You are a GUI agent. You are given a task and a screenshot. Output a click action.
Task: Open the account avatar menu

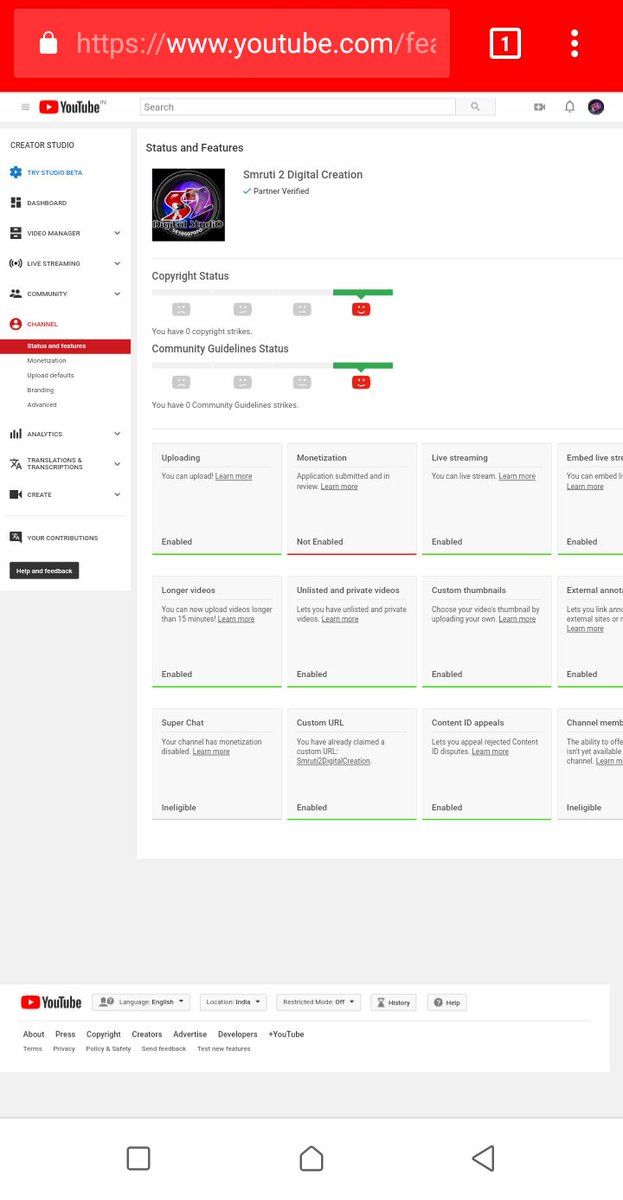point(596,107)
